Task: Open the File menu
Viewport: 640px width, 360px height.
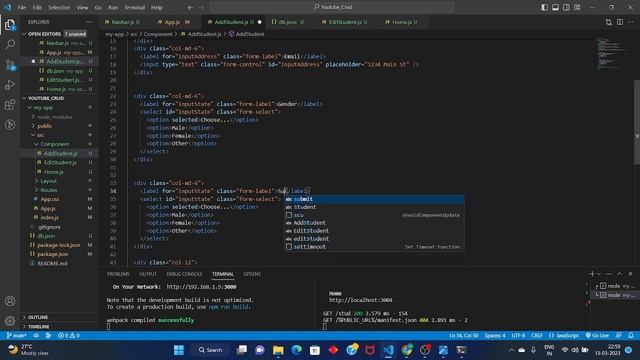Action: click(x=22, y=7)
